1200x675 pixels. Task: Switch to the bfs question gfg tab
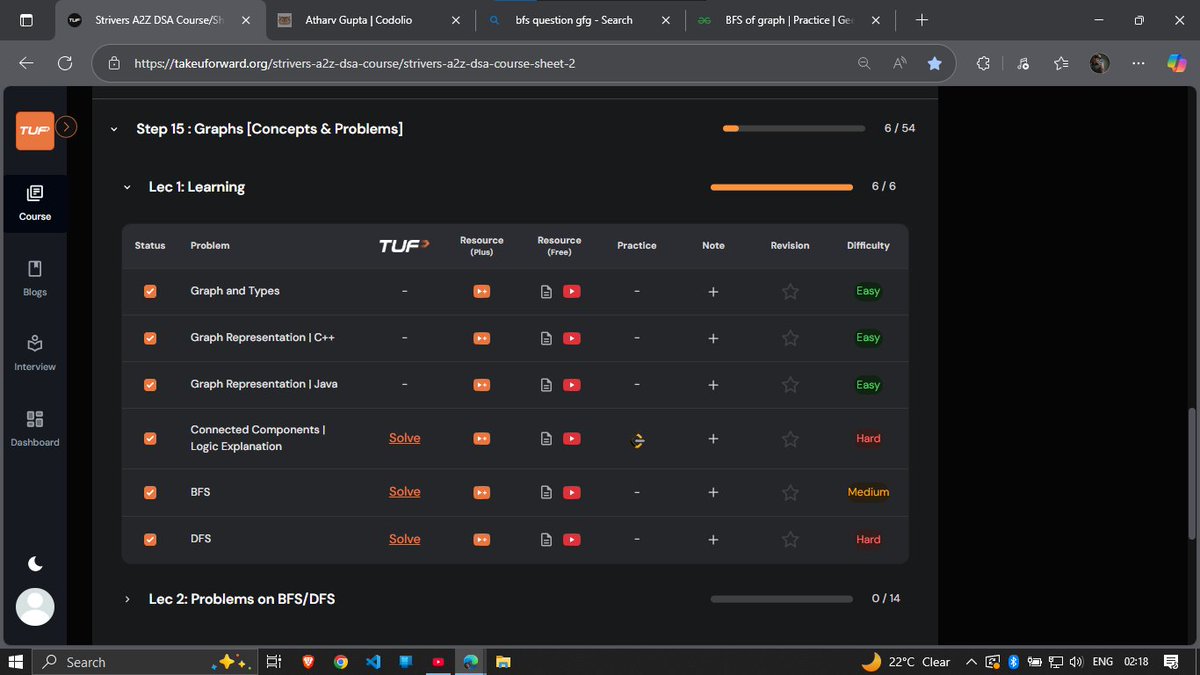[578, 19]
